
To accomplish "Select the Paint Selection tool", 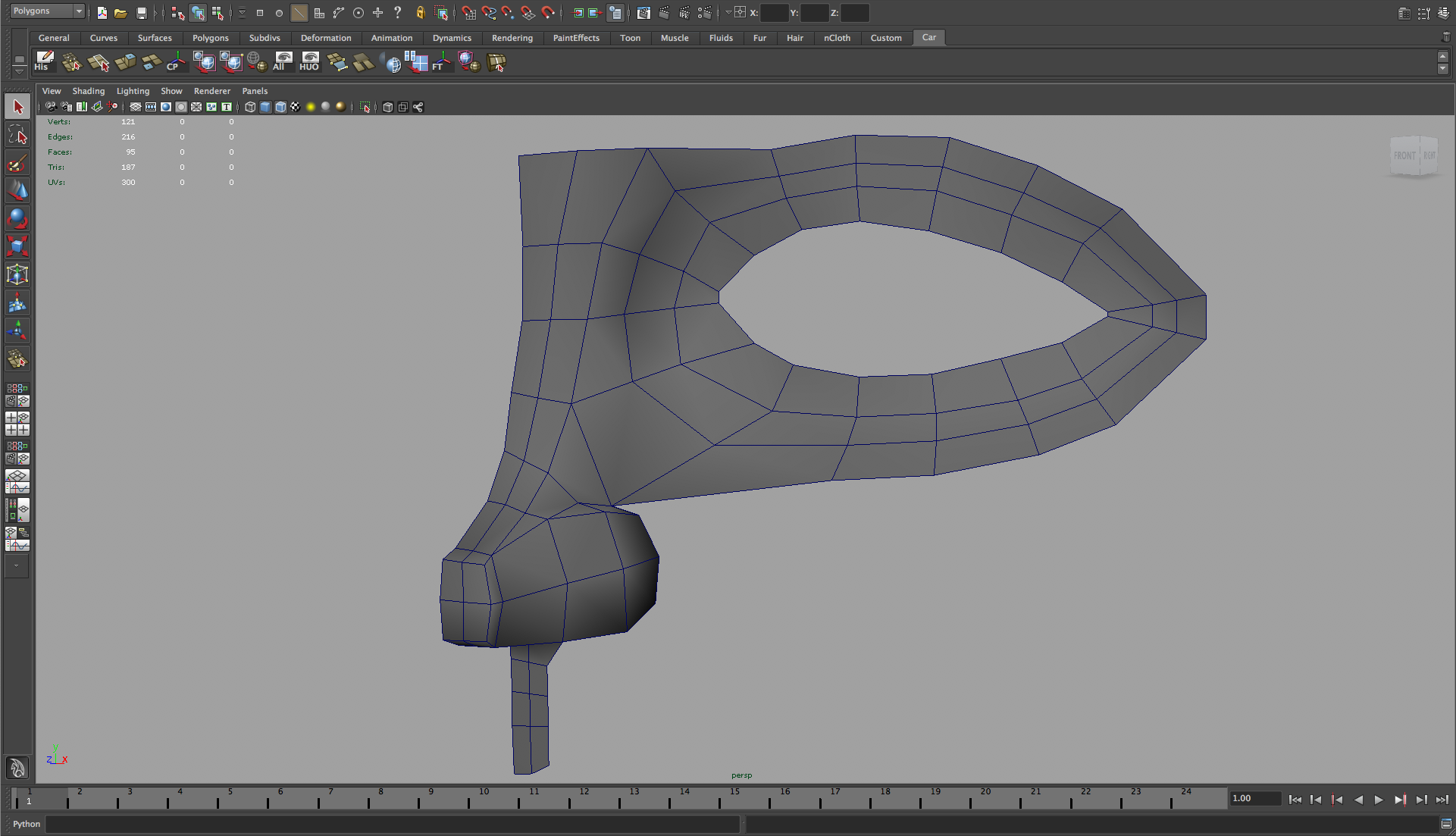I will click(x=17, y=164).
